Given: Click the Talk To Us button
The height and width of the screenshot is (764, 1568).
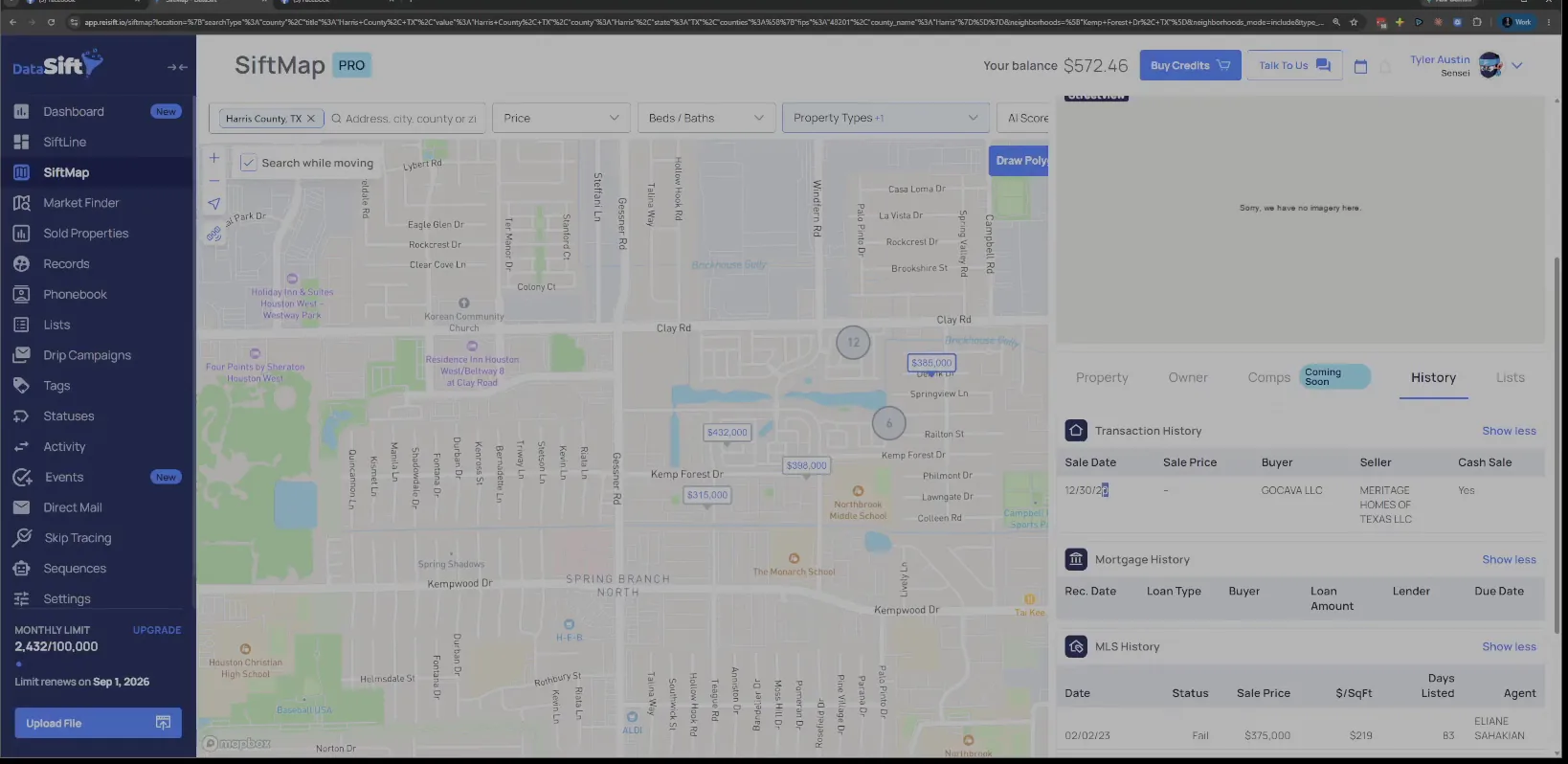Looking at the screenshot, I should 1294,65.
